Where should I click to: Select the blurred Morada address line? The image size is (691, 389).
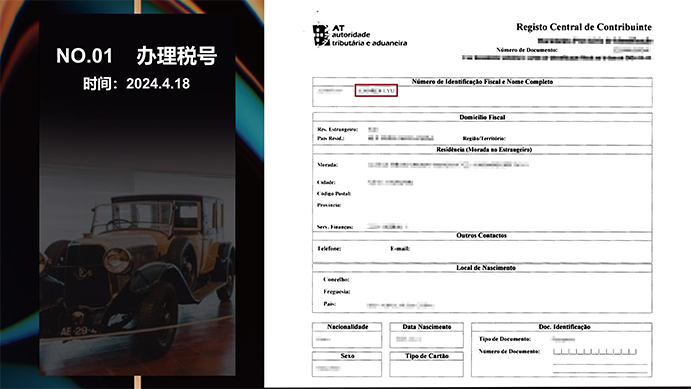pyautogui.click(x=448, y=165)
